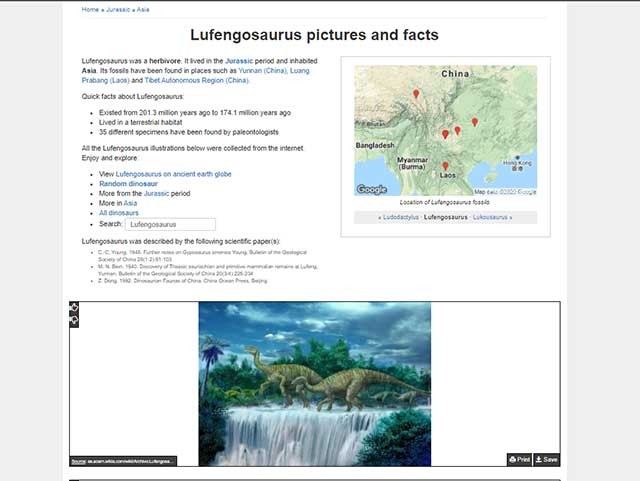Click the Google logo on the map

[372, 189]
